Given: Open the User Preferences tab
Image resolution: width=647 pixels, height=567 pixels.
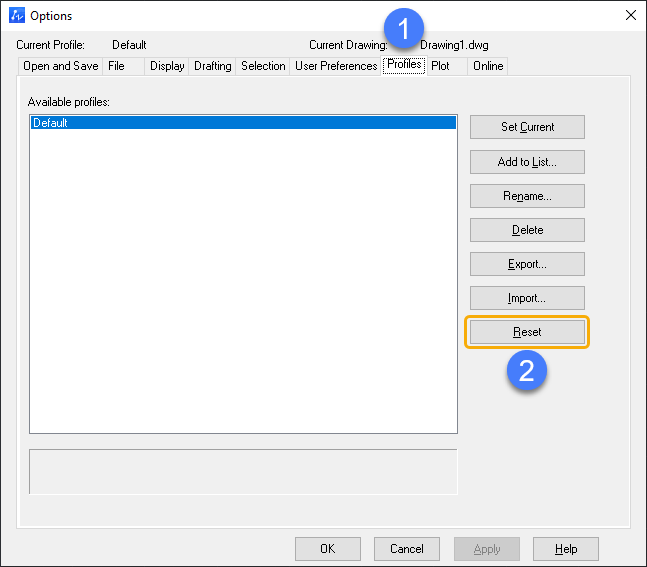Looking at the screenshot, I should click(x=335, y=66).
